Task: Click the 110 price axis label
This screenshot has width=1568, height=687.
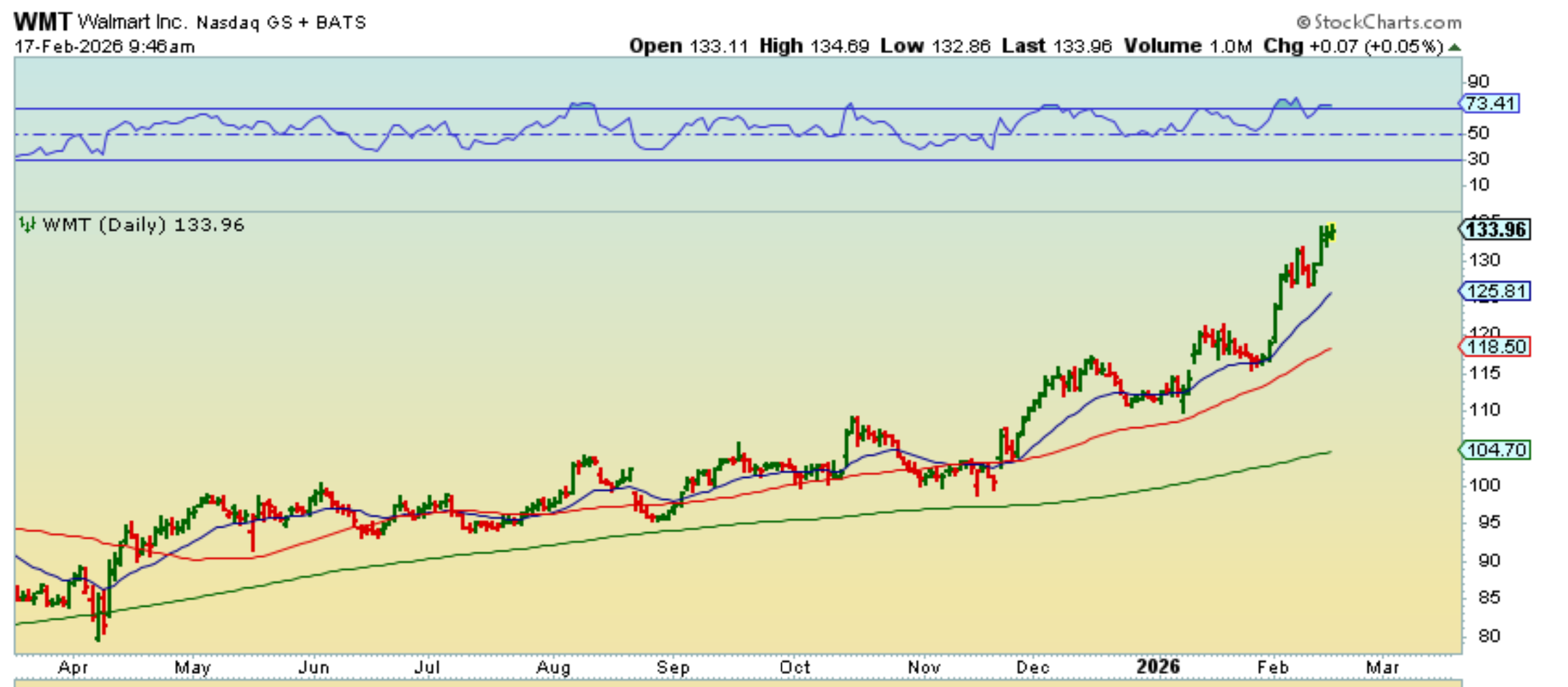Action: [1484, 410]
